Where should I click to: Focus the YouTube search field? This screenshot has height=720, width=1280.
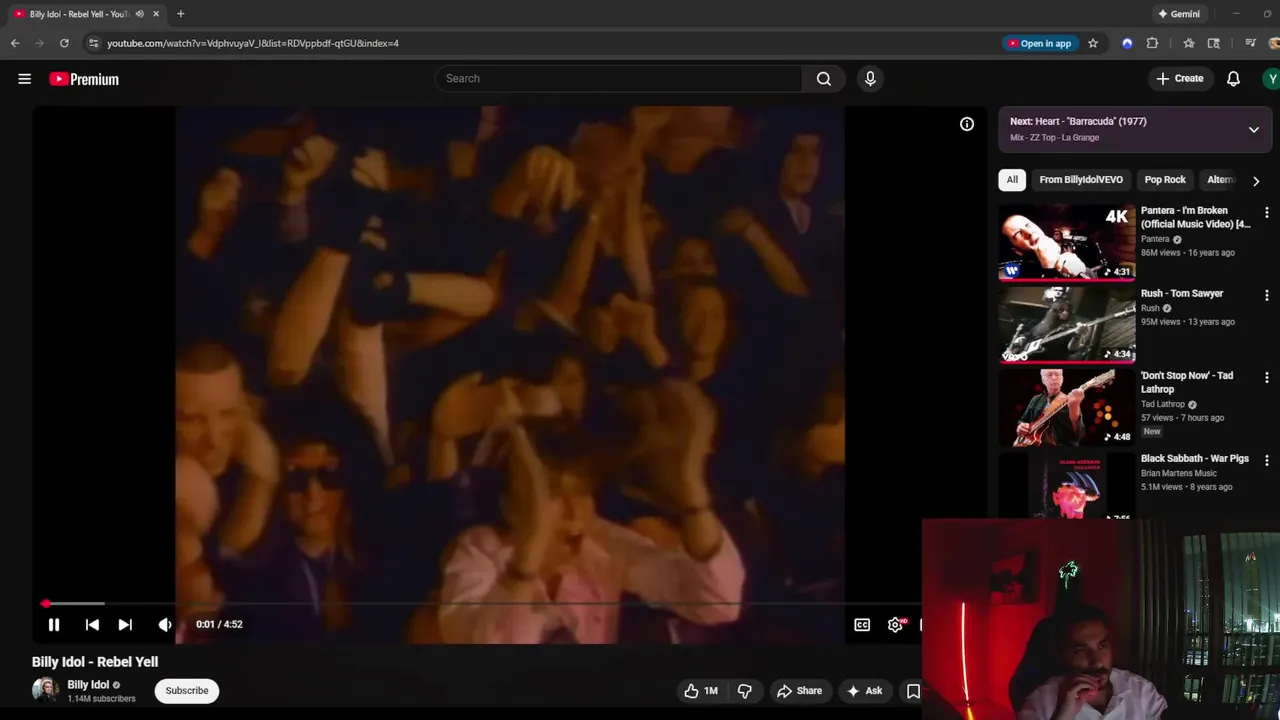619,78
